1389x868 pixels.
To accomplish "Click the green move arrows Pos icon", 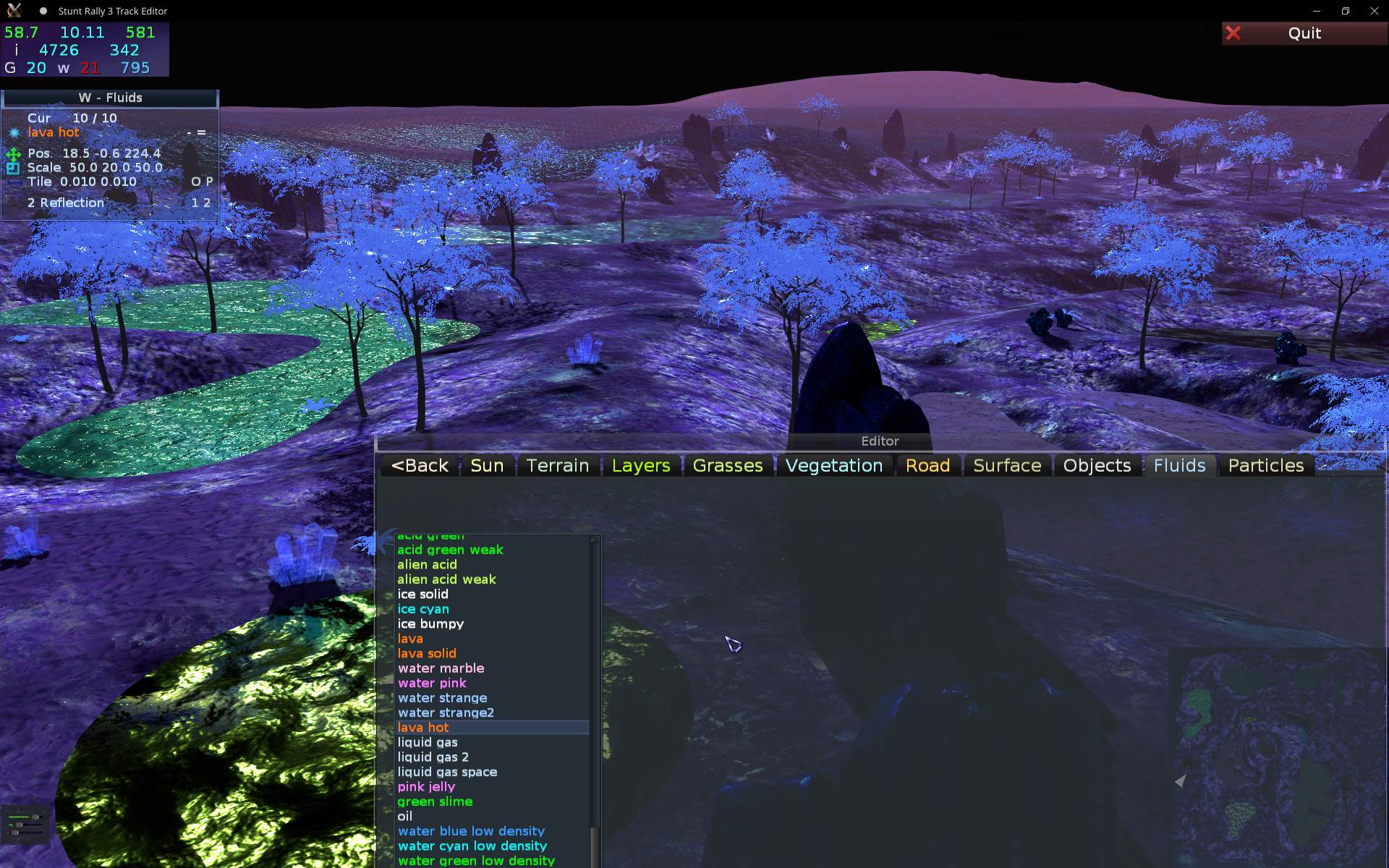I will point(13,154).
